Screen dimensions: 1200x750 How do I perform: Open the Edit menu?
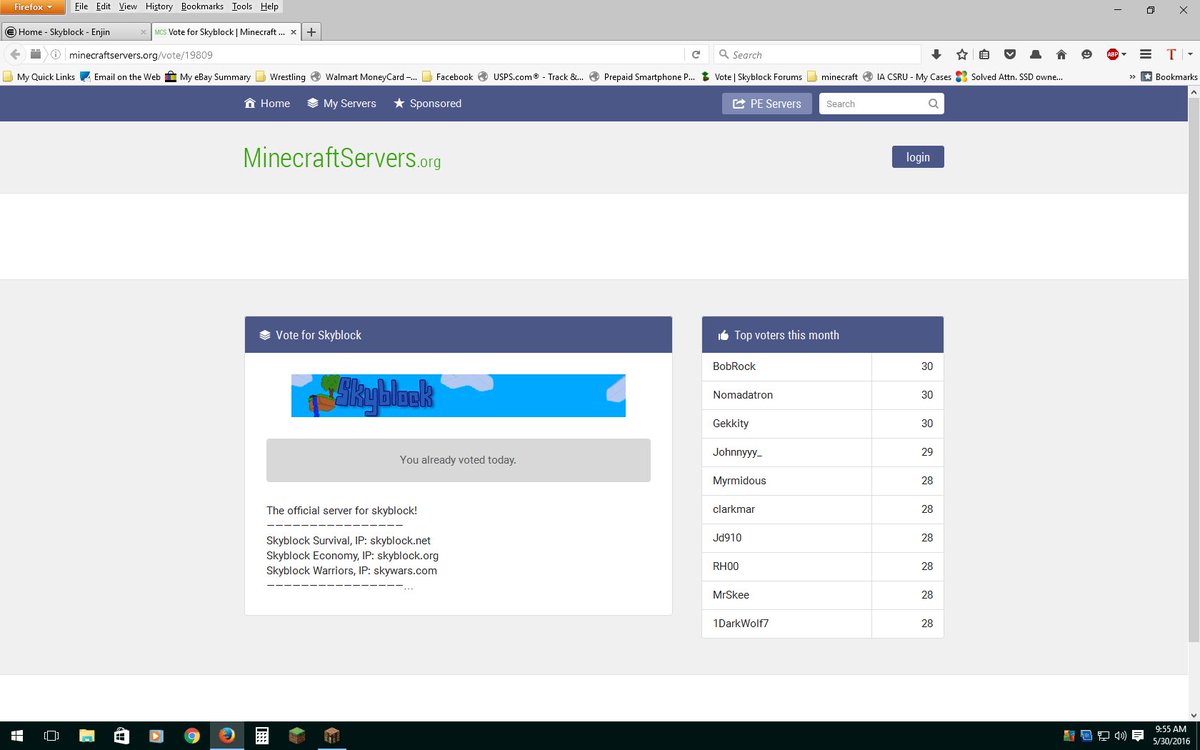[103, 6]
